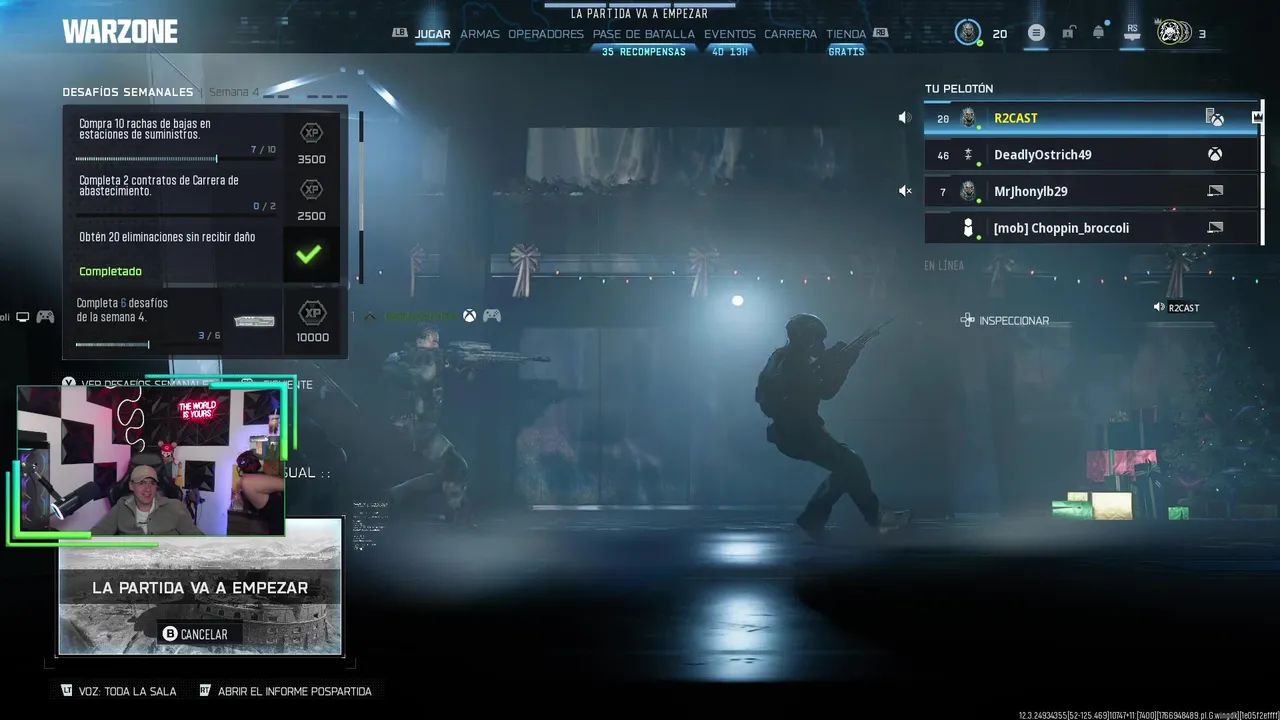
Task: Click the B button icon on Cancelar
Action: (169, 634)
